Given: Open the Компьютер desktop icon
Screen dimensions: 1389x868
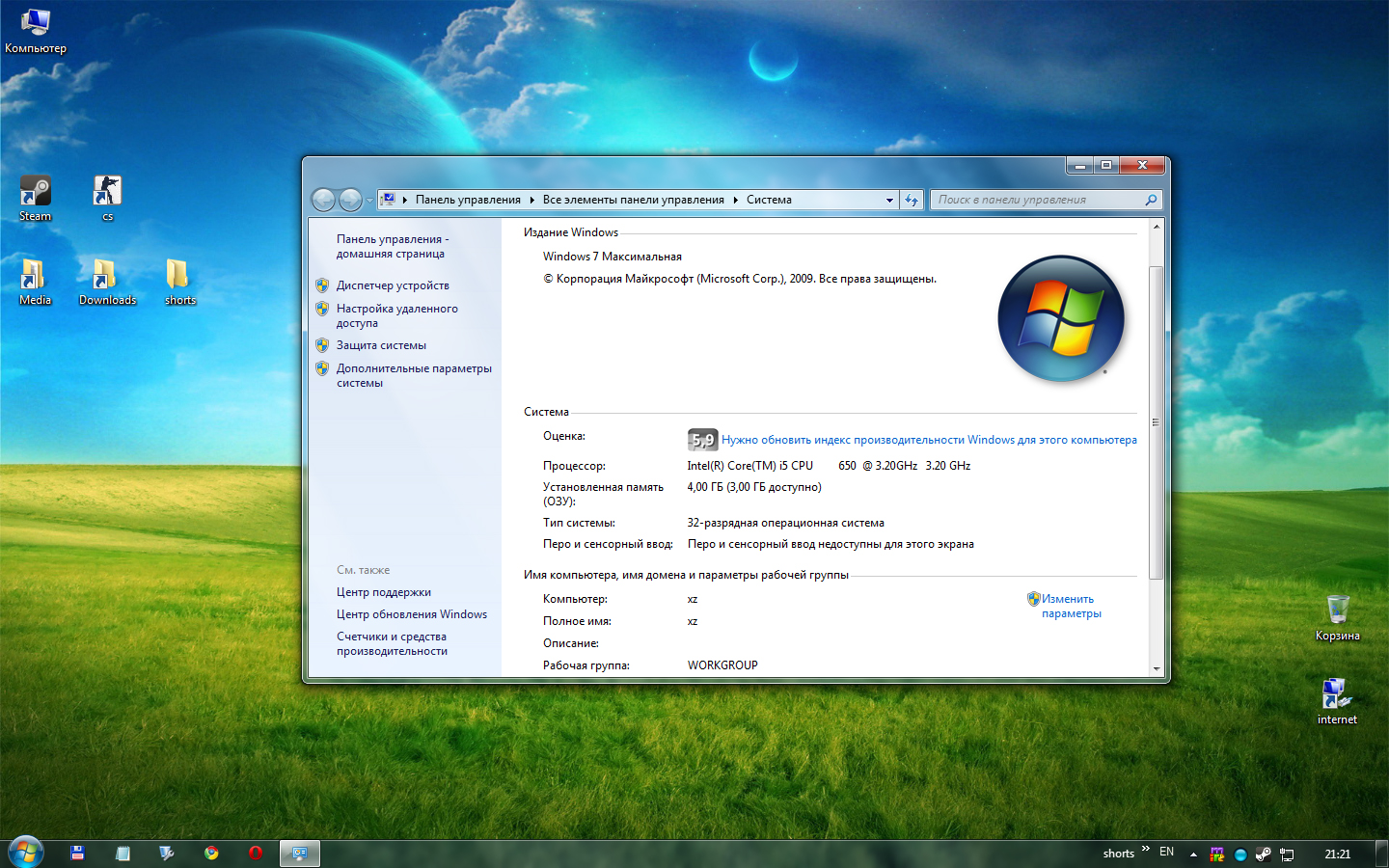Looking at the screenshot, I should point(36,31).
